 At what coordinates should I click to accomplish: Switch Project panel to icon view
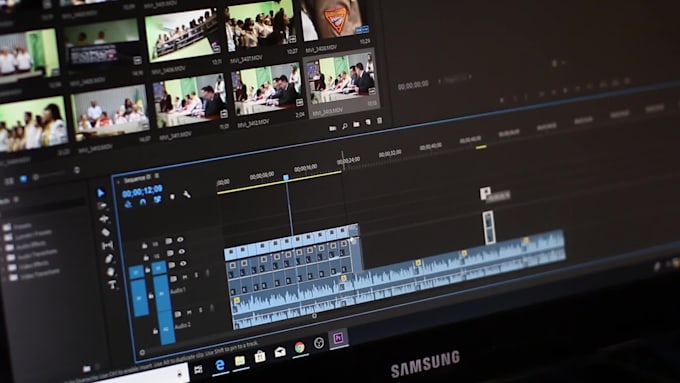23,179
